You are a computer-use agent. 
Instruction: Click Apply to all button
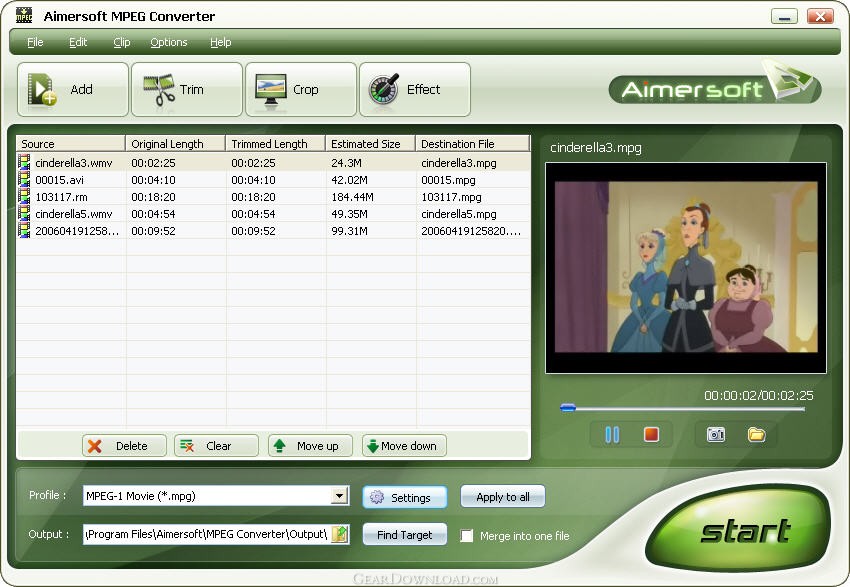[503, 496]
